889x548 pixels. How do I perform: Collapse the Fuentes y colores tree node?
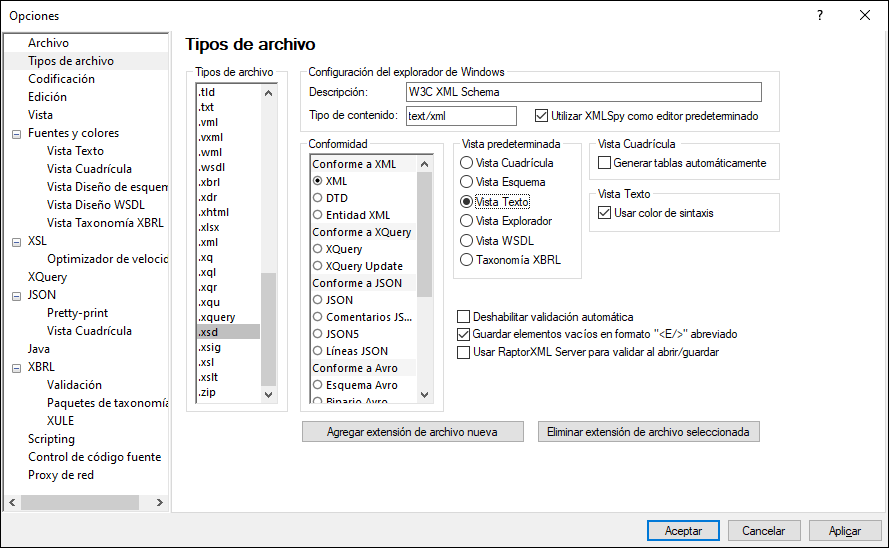coord(15,133)
